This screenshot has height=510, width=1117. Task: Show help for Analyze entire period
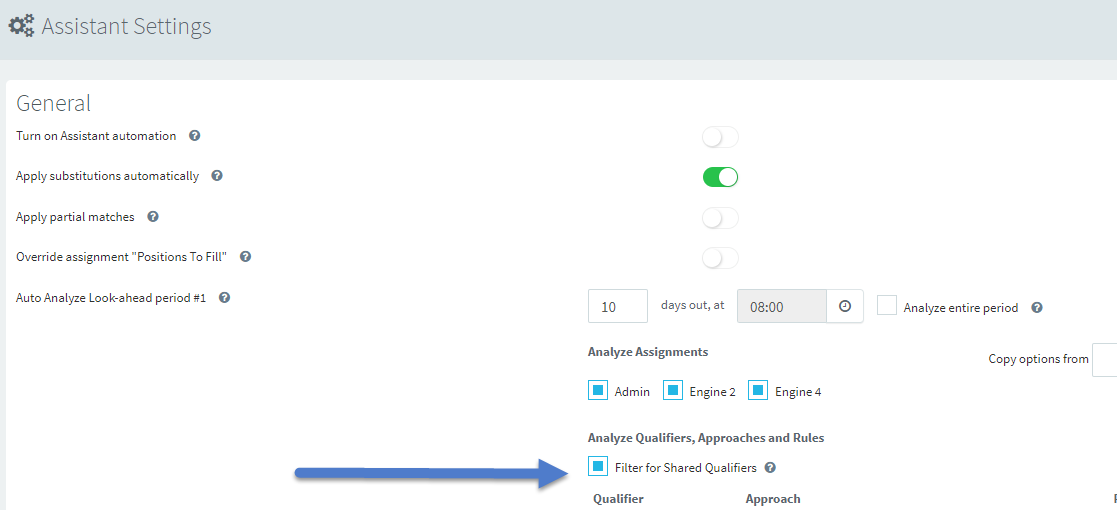pyautogui.click(x=1037, y=308)
